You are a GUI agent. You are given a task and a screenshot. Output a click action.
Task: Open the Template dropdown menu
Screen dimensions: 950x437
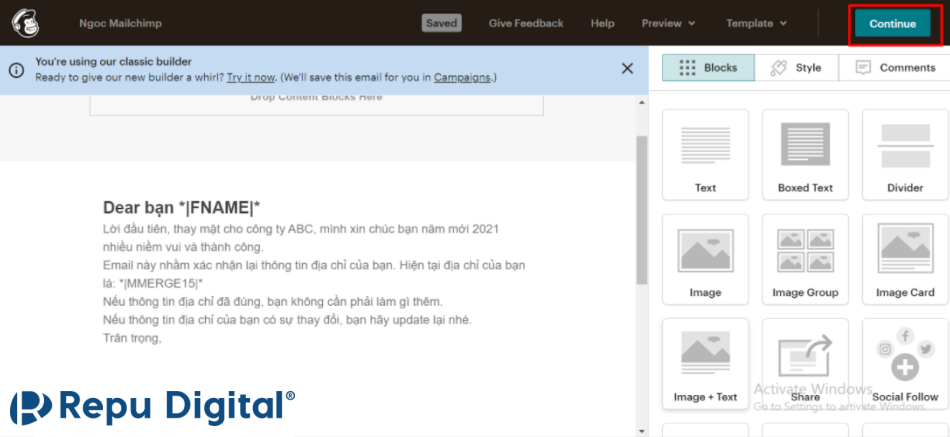756,24
